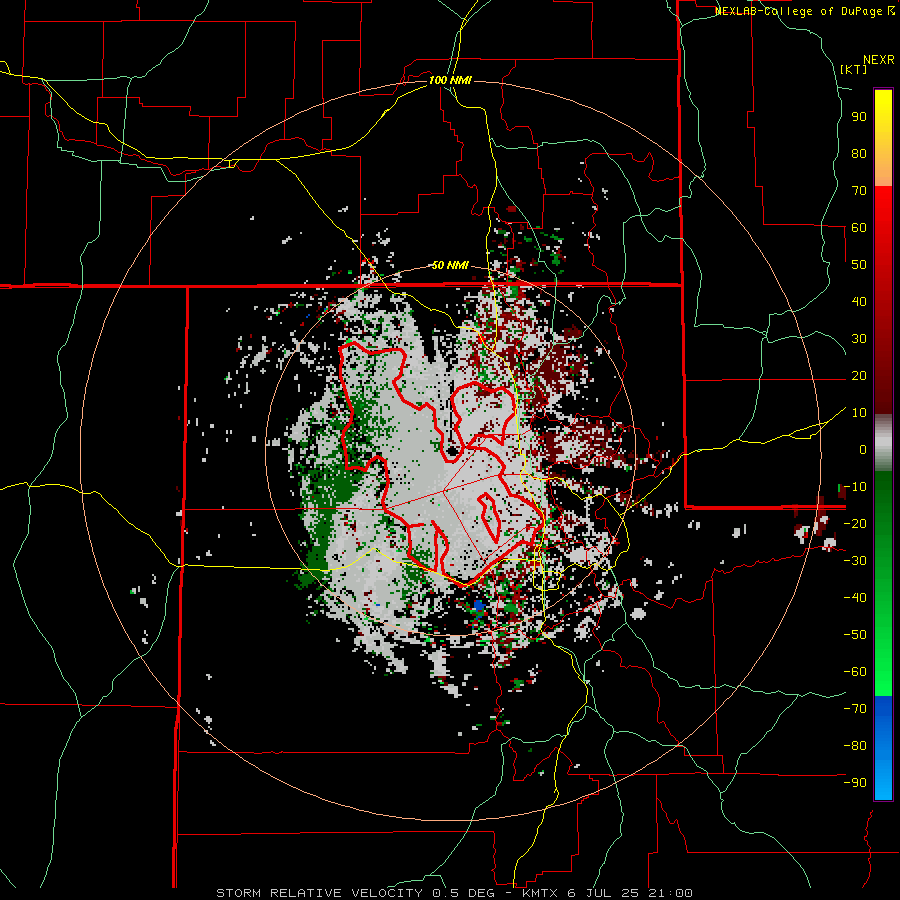
Task: Click the NEXLAB-College of DuPage label
Action: [799, 11]
